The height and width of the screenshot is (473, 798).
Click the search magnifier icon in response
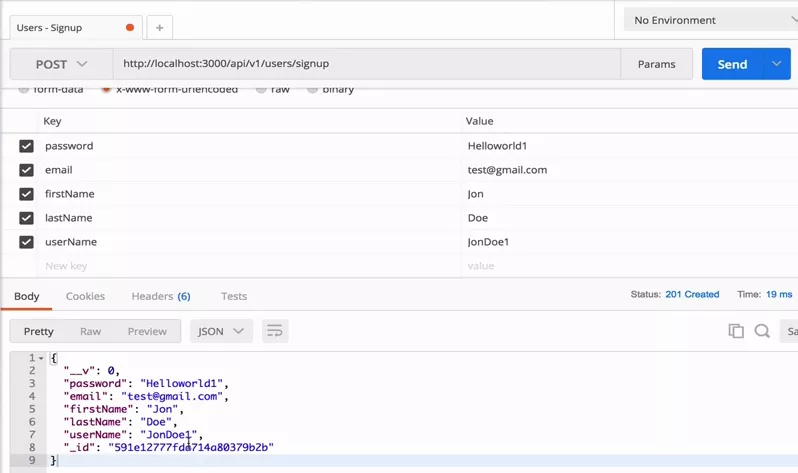[762, 331]
